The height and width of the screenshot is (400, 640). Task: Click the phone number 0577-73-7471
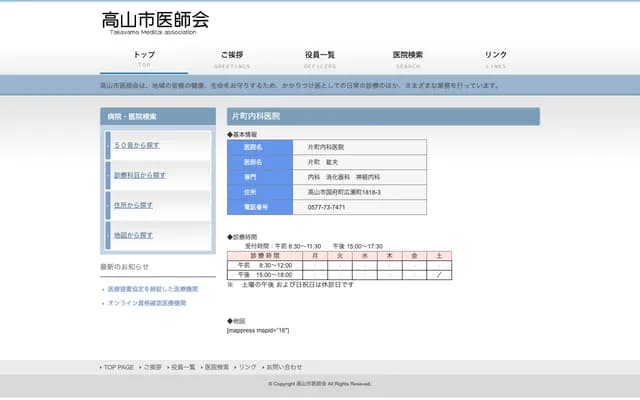(326, 207)
